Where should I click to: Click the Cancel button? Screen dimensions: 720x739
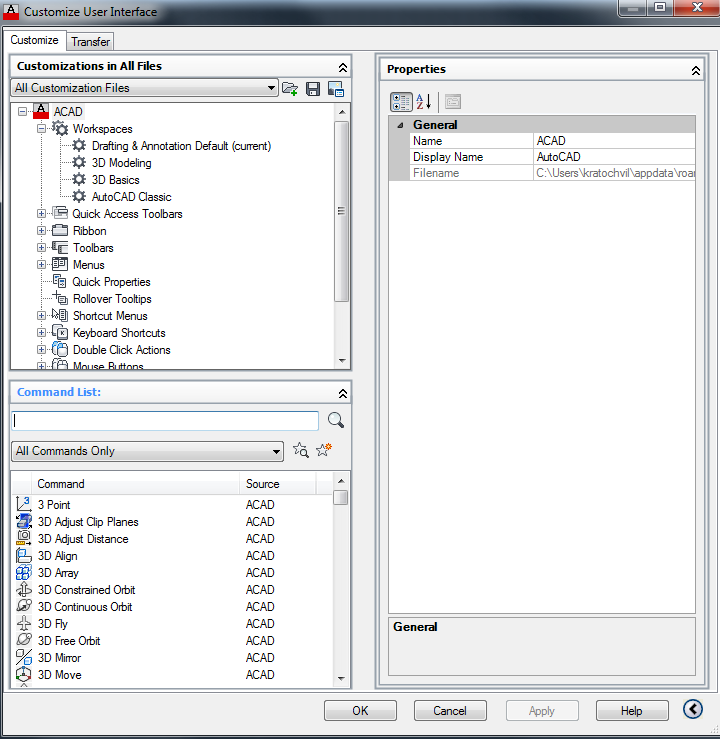[x=450, y=710]
